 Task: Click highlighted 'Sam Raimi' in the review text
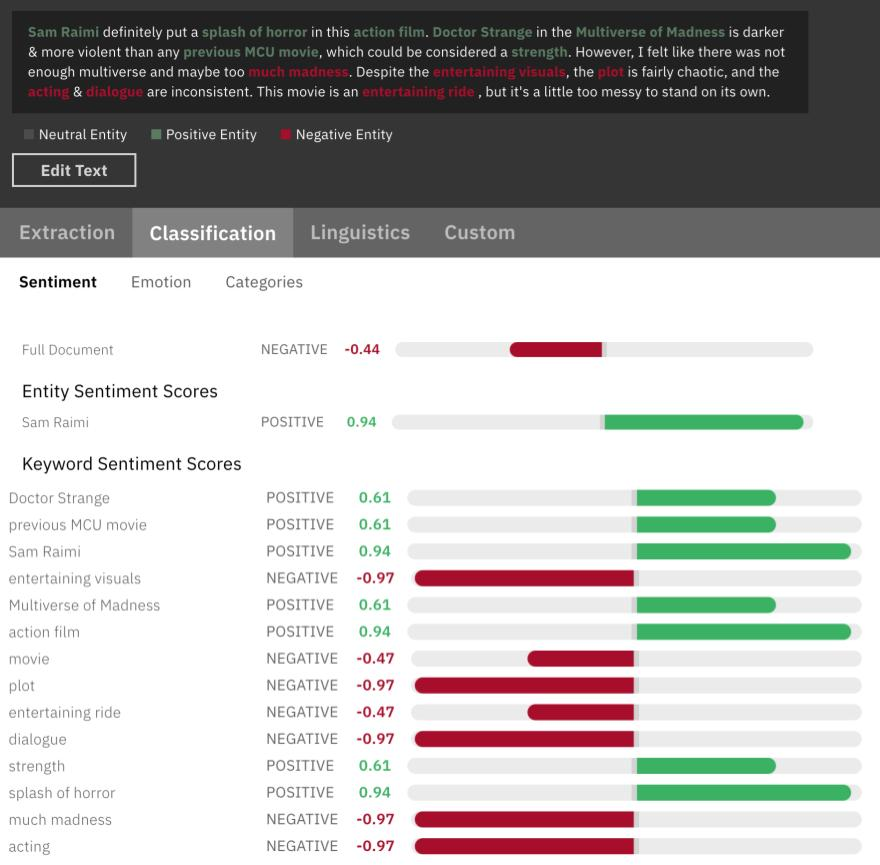(x=63, y=32)
